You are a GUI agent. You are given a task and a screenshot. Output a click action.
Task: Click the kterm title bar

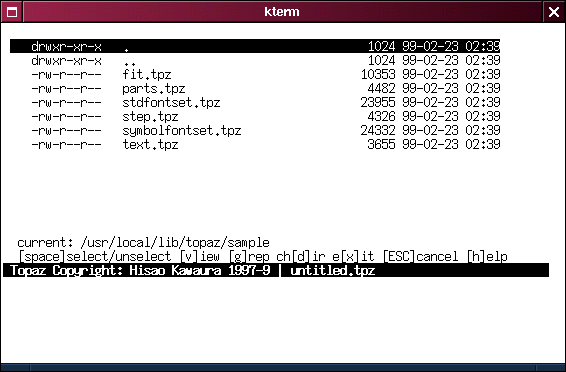[x=283, y=12]
